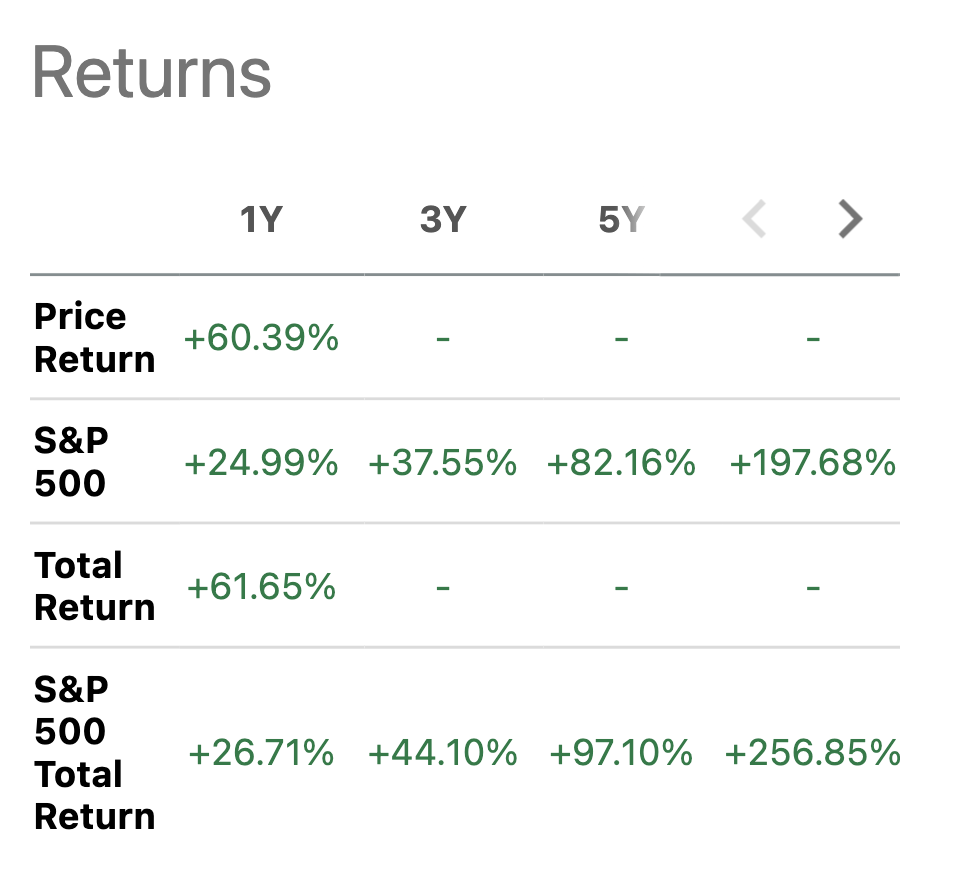Select the +60.39% Price Return value
Image resolution: width=956 pixels, height=884 pixels.
pos(262,338)
